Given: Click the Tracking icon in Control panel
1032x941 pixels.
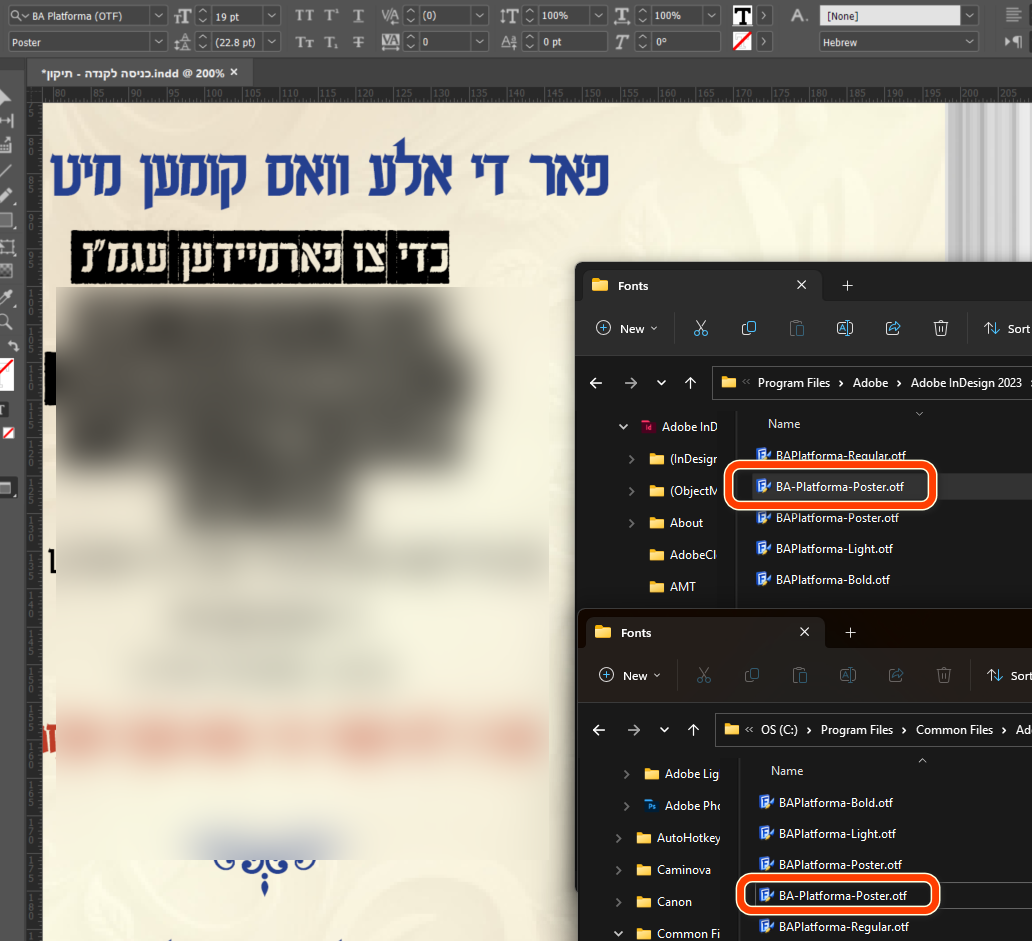Looking at the screenshot, I should [390, 41].
